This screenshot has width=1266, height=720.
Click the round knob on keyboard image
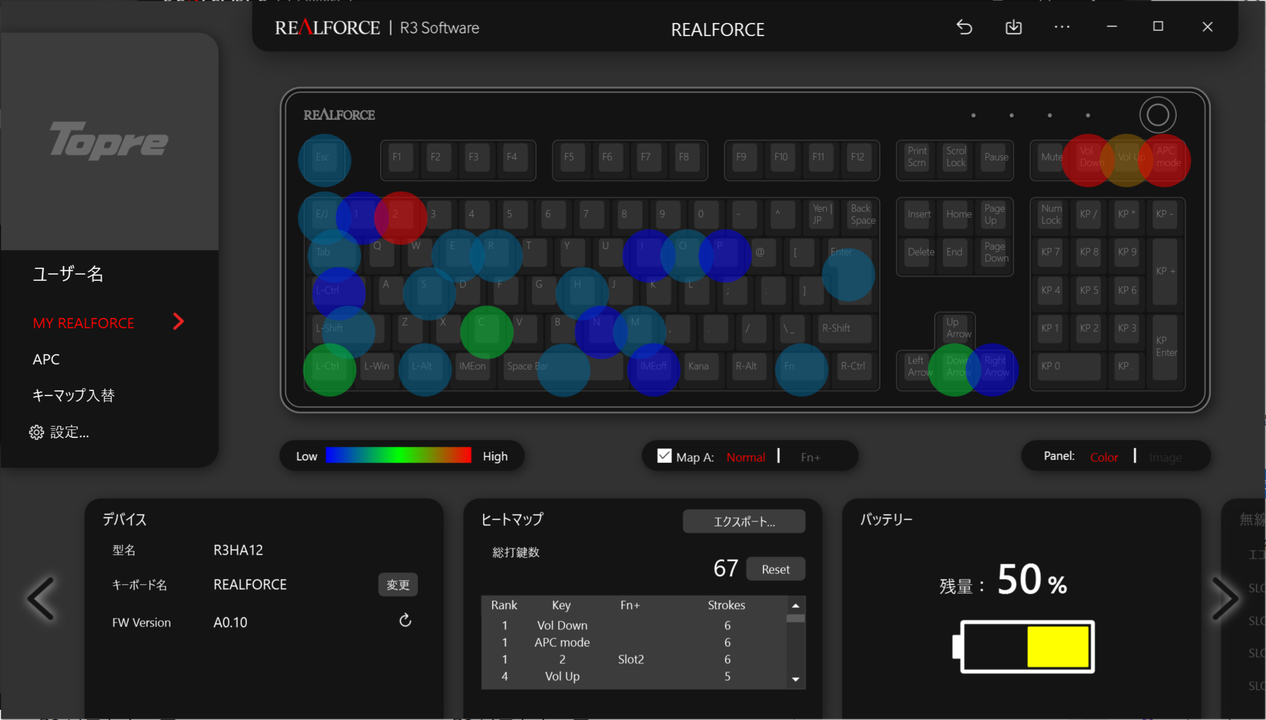[x=1158, y=115]
